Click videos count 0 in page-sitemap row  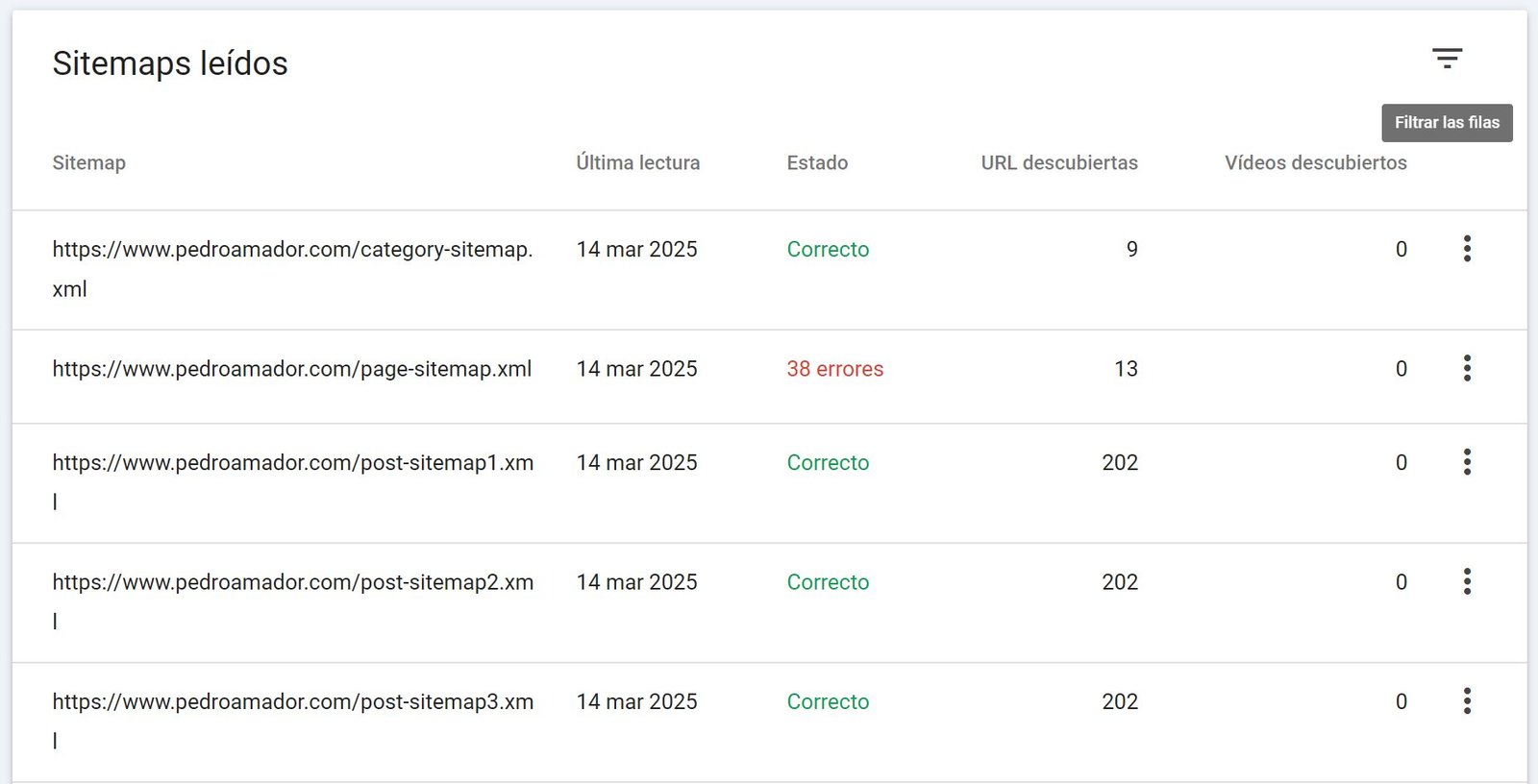pos(1402,369)
